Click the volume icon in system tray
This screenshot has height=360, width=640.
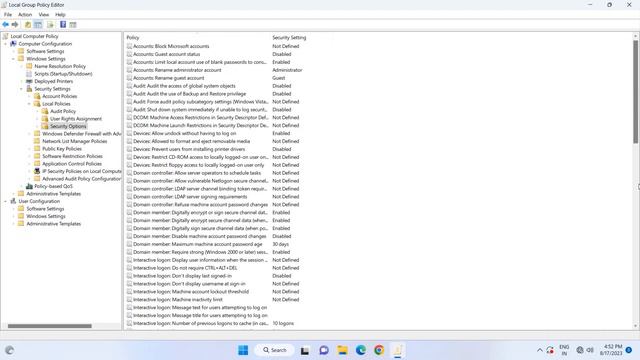click(590, 350)
